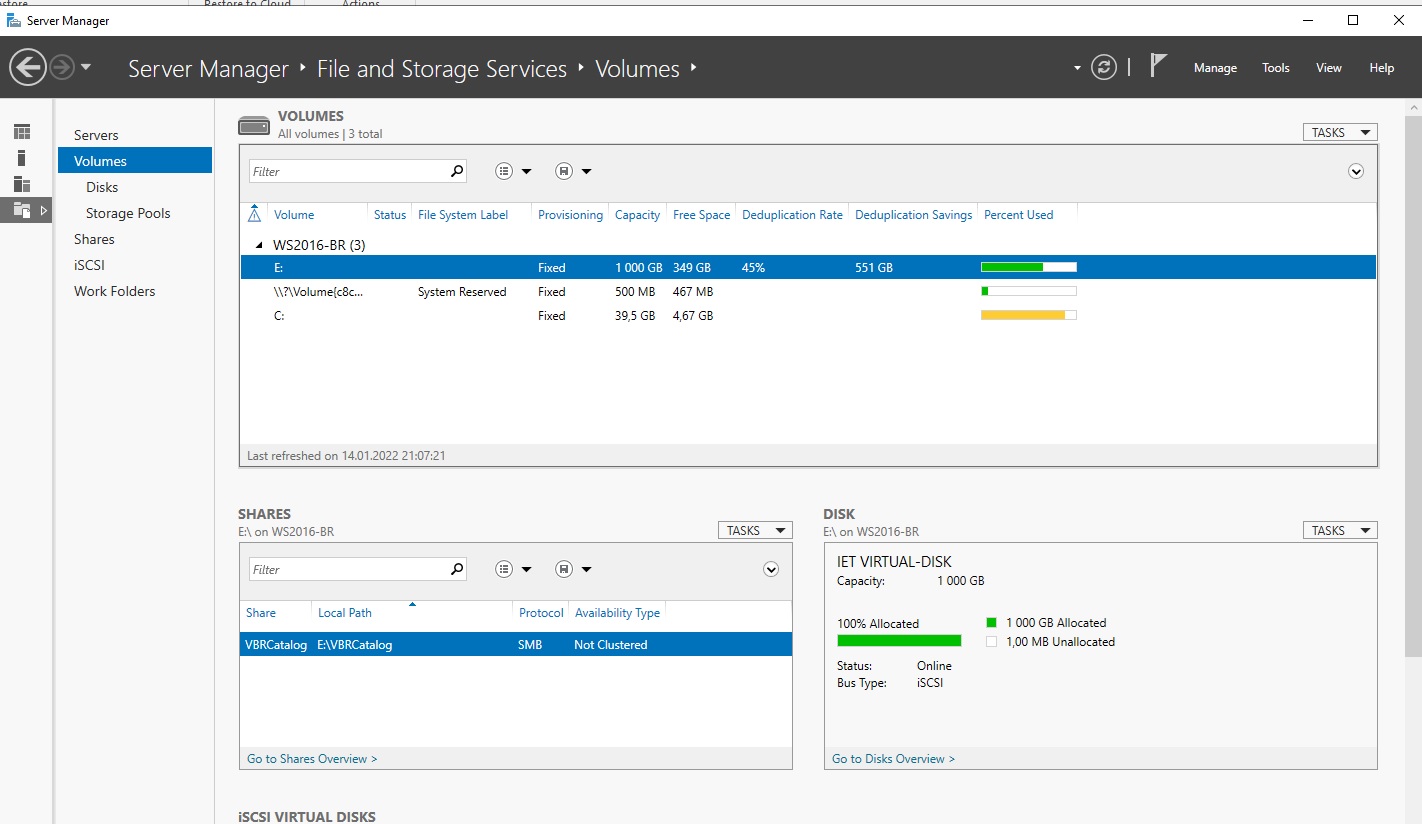Image resolution: width=1422 pixels, height=824 pixels.
Task: Select the E: volume row
Action: (x=808, y=267)
